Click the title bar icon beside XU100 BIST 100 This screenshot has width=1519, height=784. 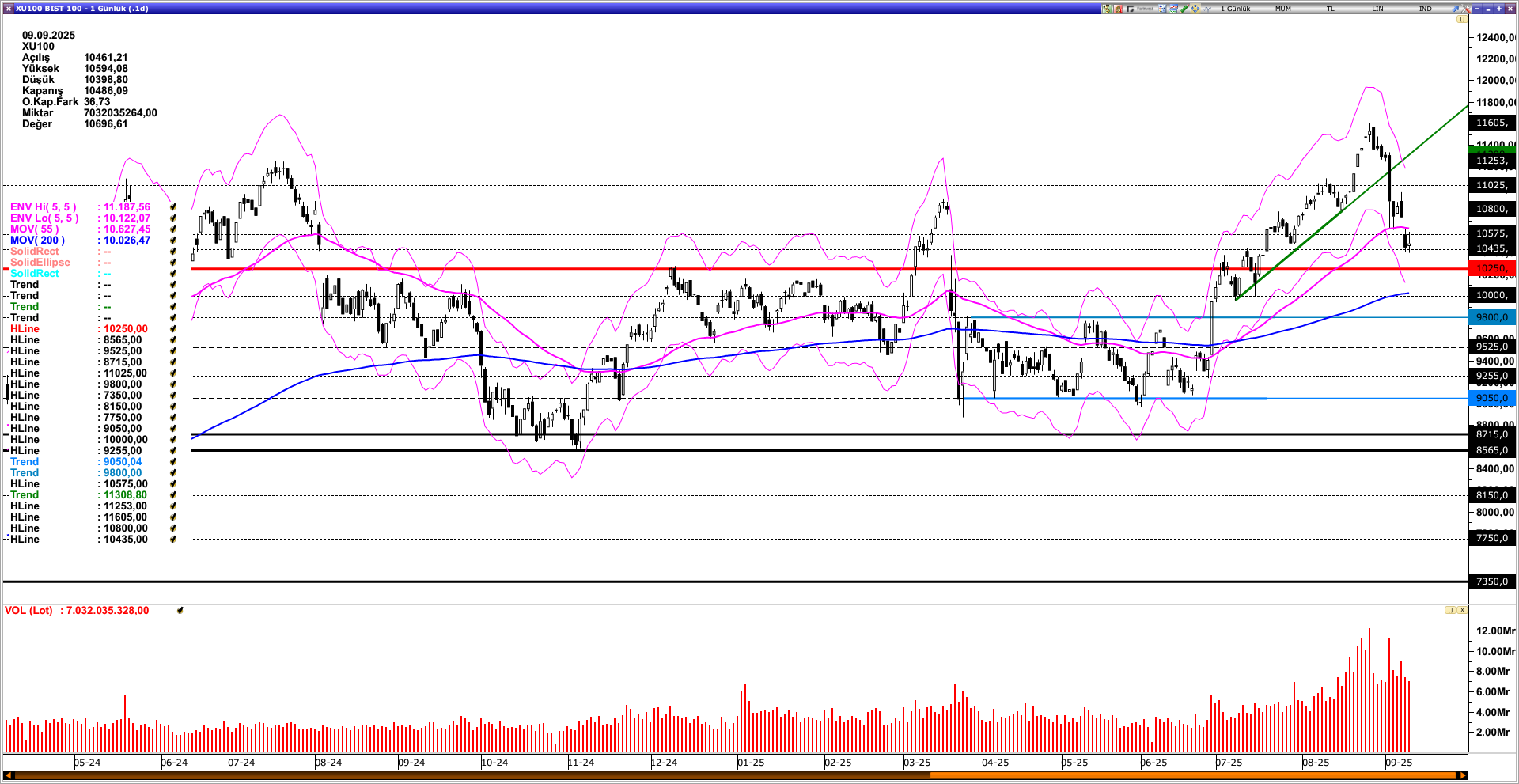(8, 9)
